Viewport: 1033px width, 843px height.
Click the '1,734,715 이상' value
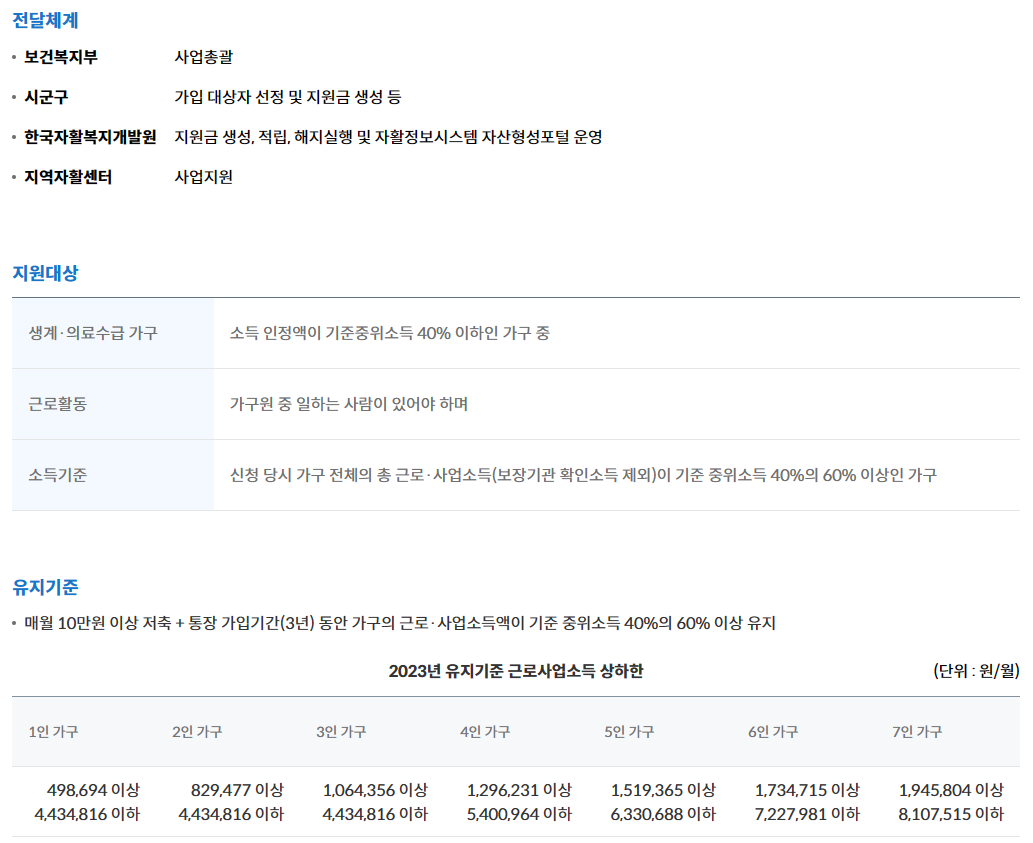coord(807,790)
